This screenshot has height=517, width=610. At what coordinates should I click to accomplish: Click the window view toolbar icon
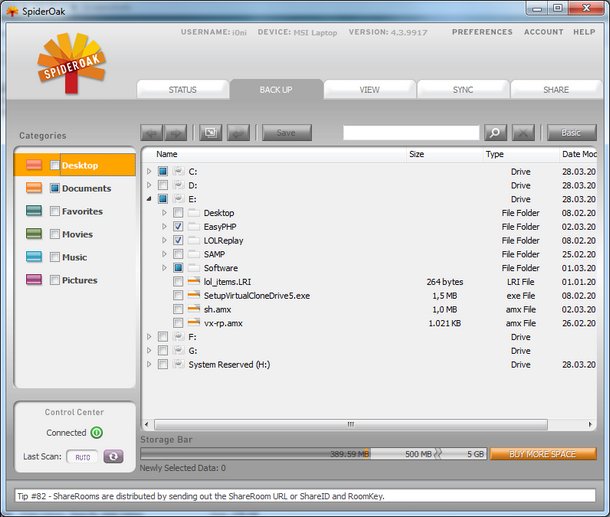pyautogui.click(x=210, y=133)
